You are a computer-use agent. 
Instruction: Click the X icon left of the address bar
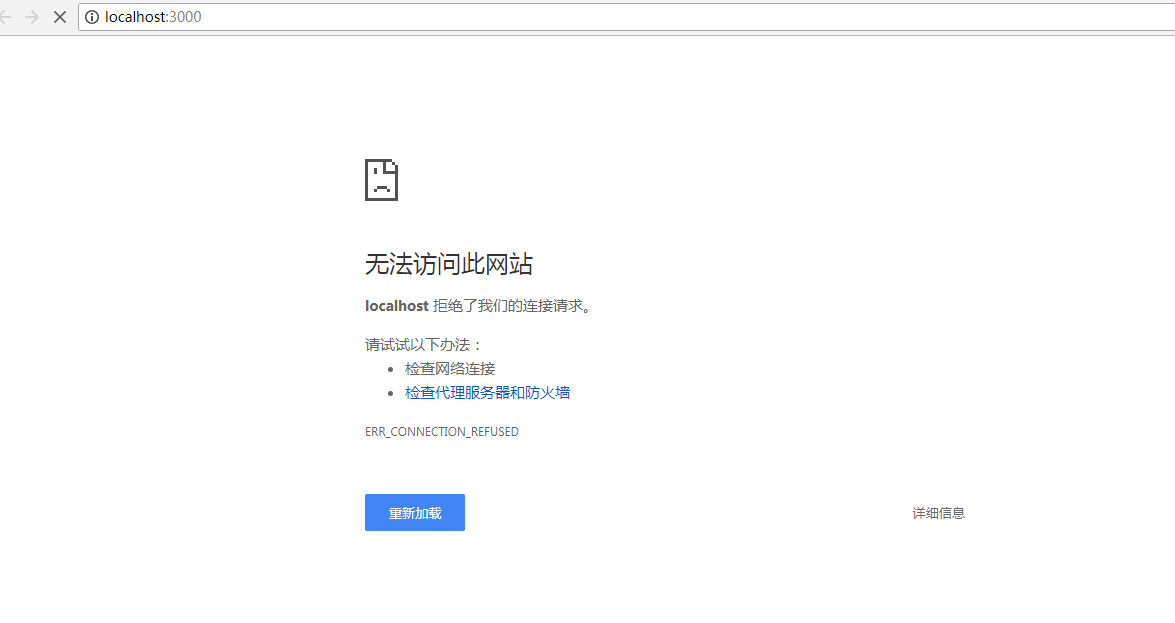click(x=59, y=17)
